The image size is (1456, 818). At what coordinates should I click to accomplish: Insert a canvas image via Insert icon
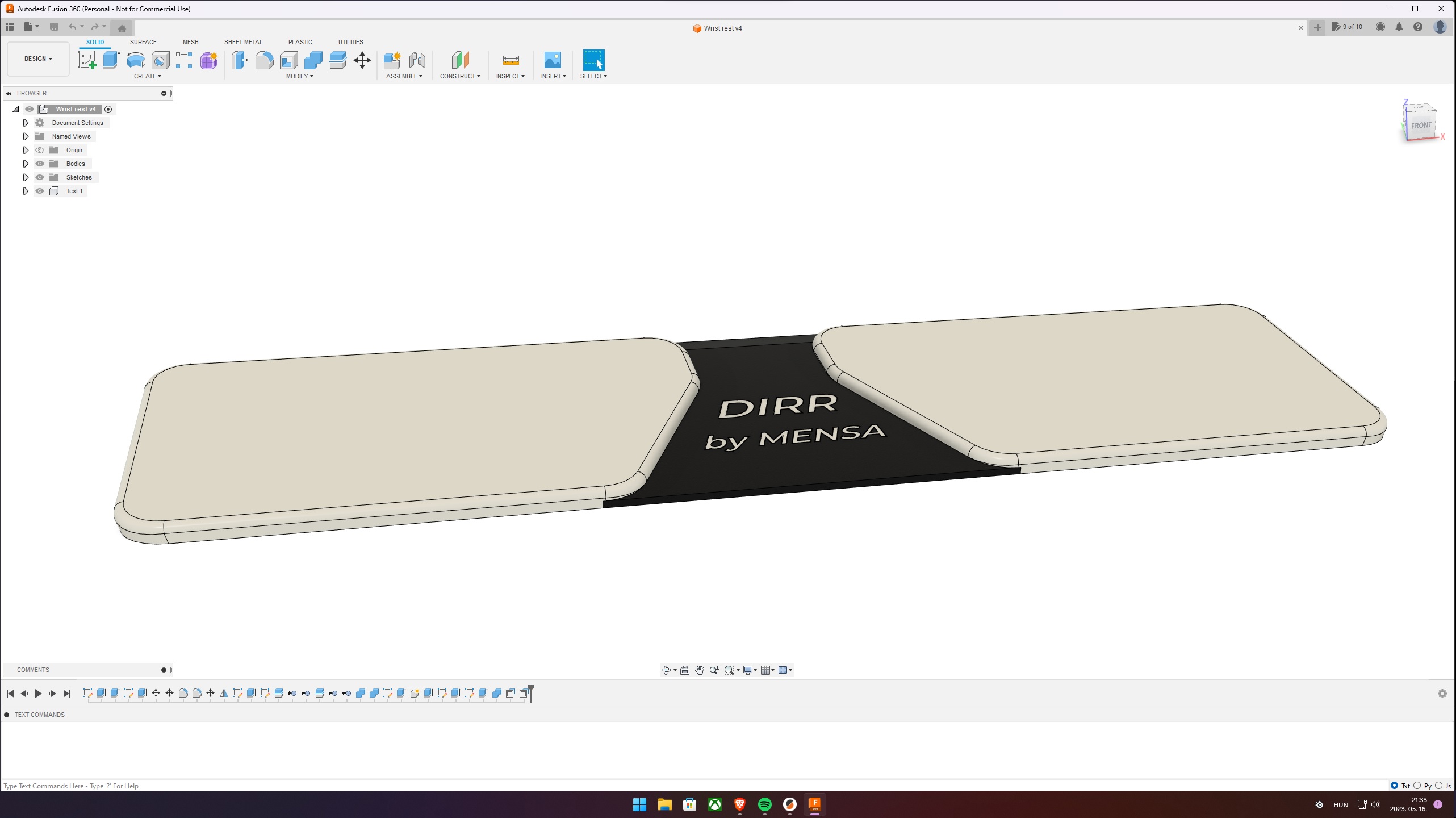(x=553, y=60)
